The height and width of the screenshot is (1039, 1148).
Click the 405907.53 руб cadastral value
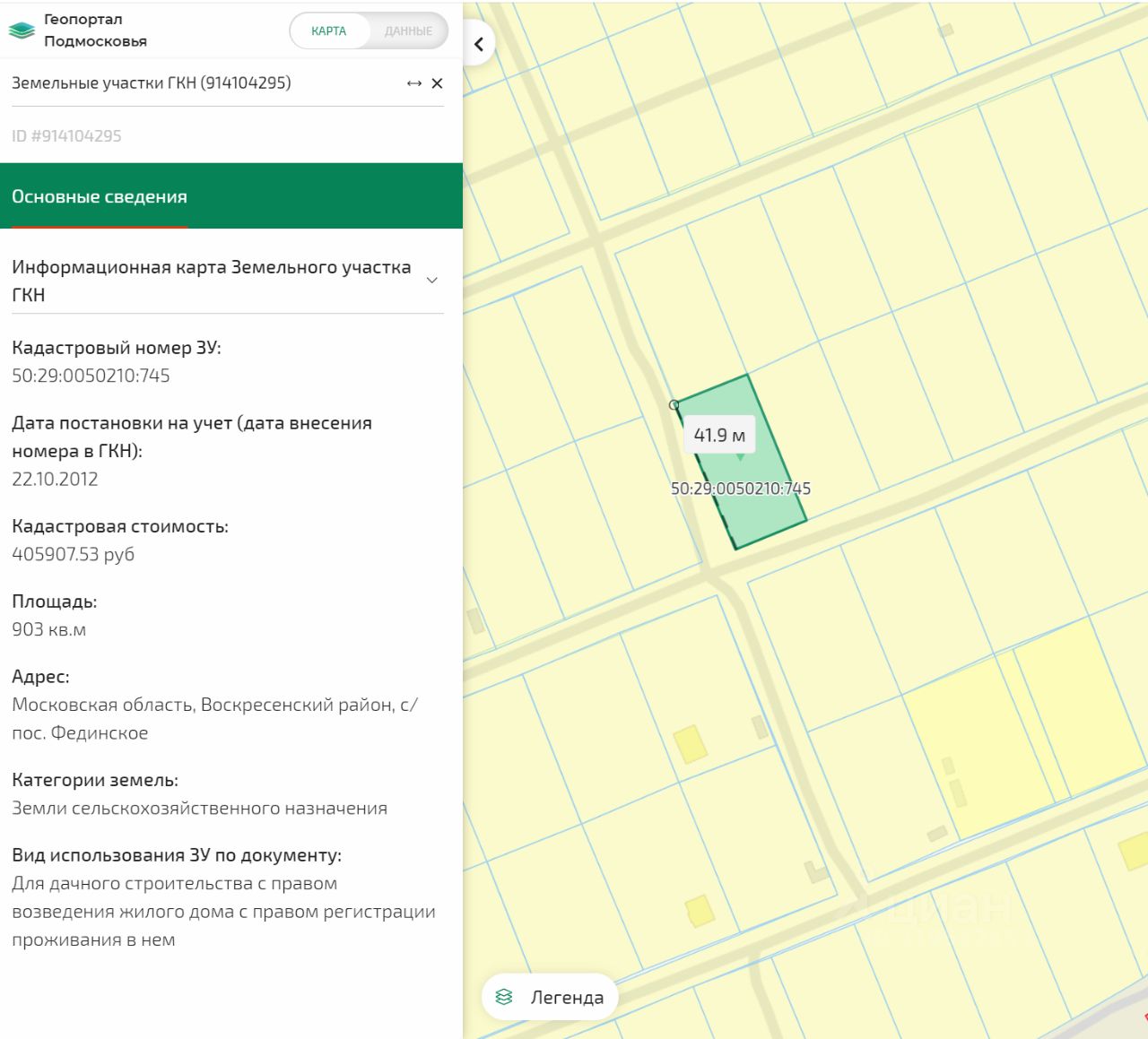tap(73, 554)
